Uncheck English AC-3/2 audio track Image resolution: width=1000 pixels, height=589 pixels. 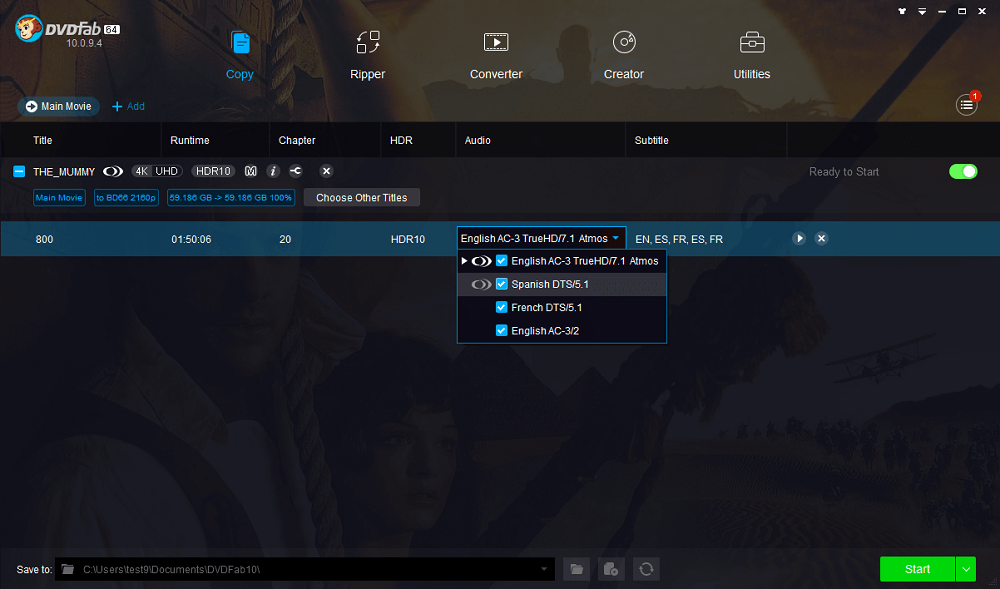coord(501,331)
